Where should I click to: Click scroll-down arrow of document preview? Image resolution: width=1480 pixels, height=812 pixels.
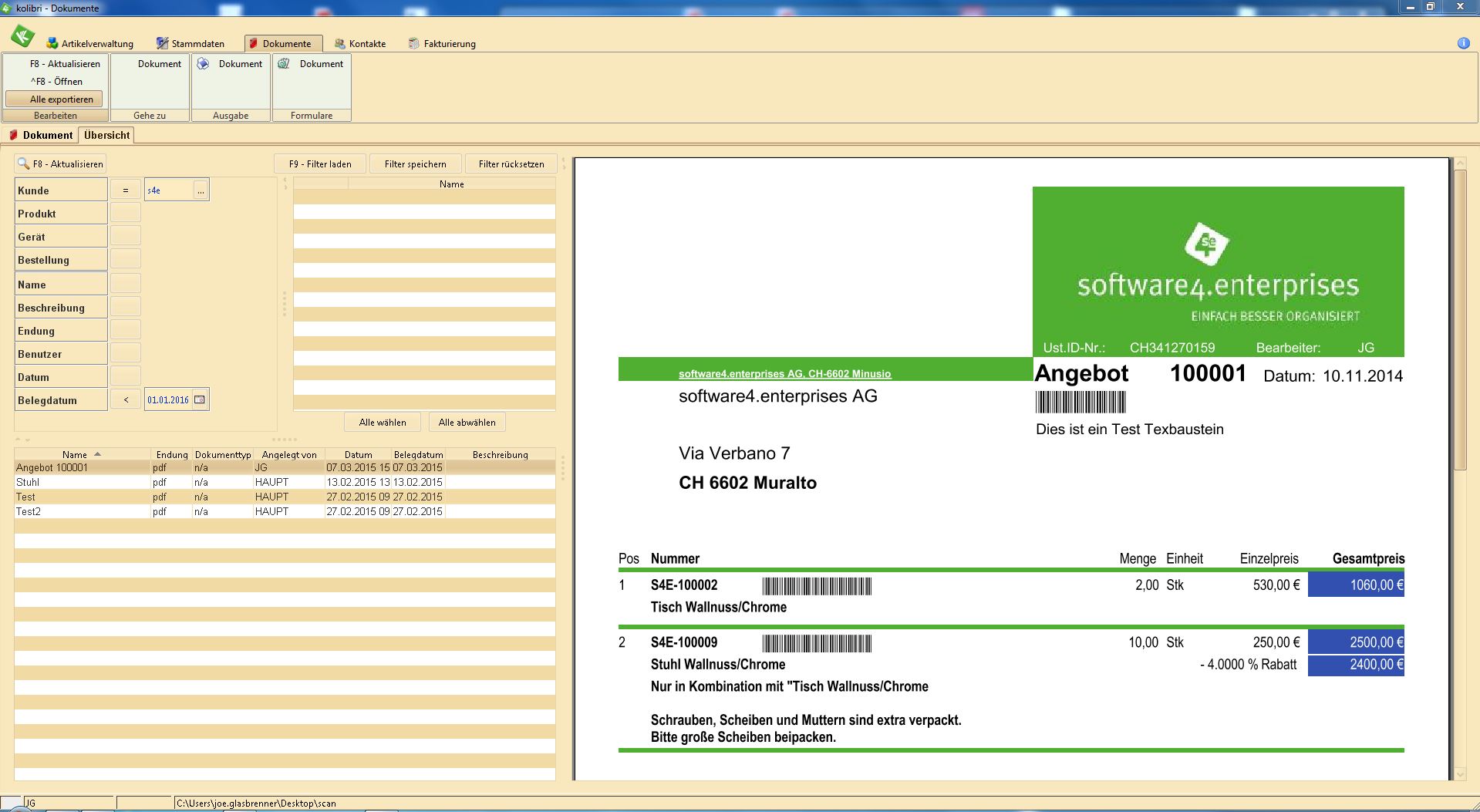coord(1459,774)
